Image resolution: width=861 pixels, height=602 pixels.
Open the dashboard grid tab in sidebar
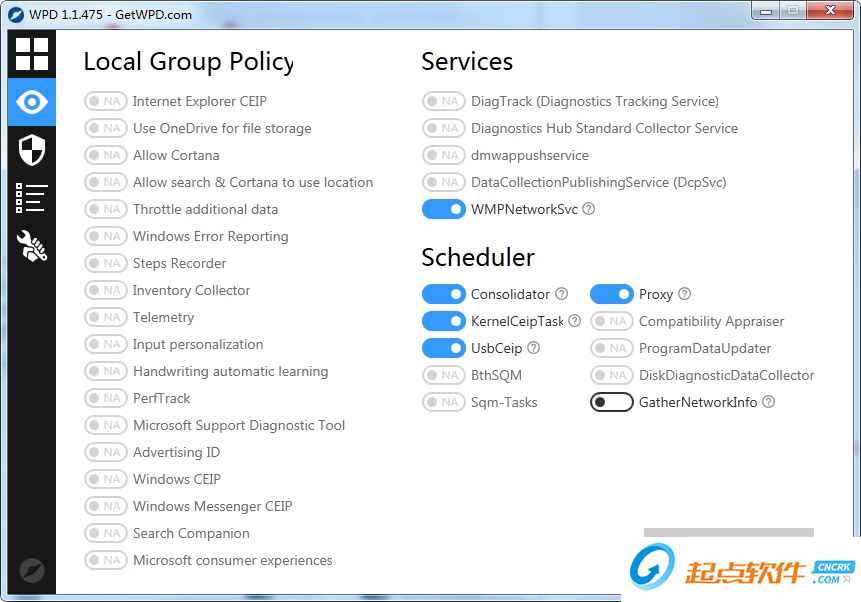coord(32,54)
